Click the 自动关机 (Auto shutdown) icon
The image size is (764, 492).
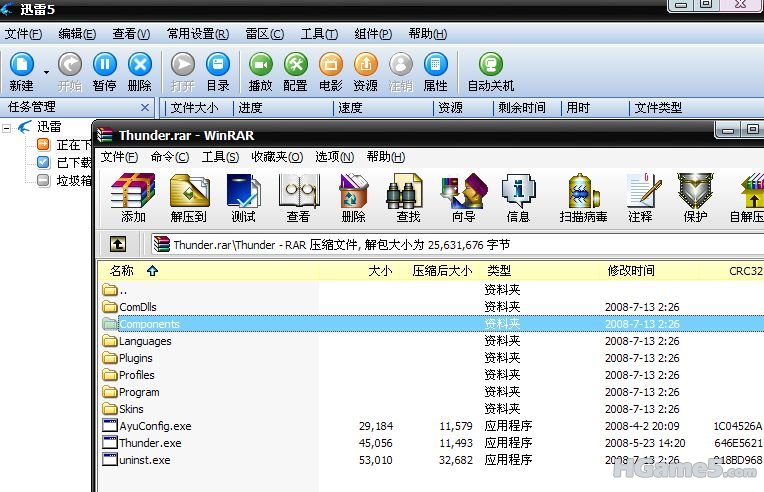click(x=491, y=64)
